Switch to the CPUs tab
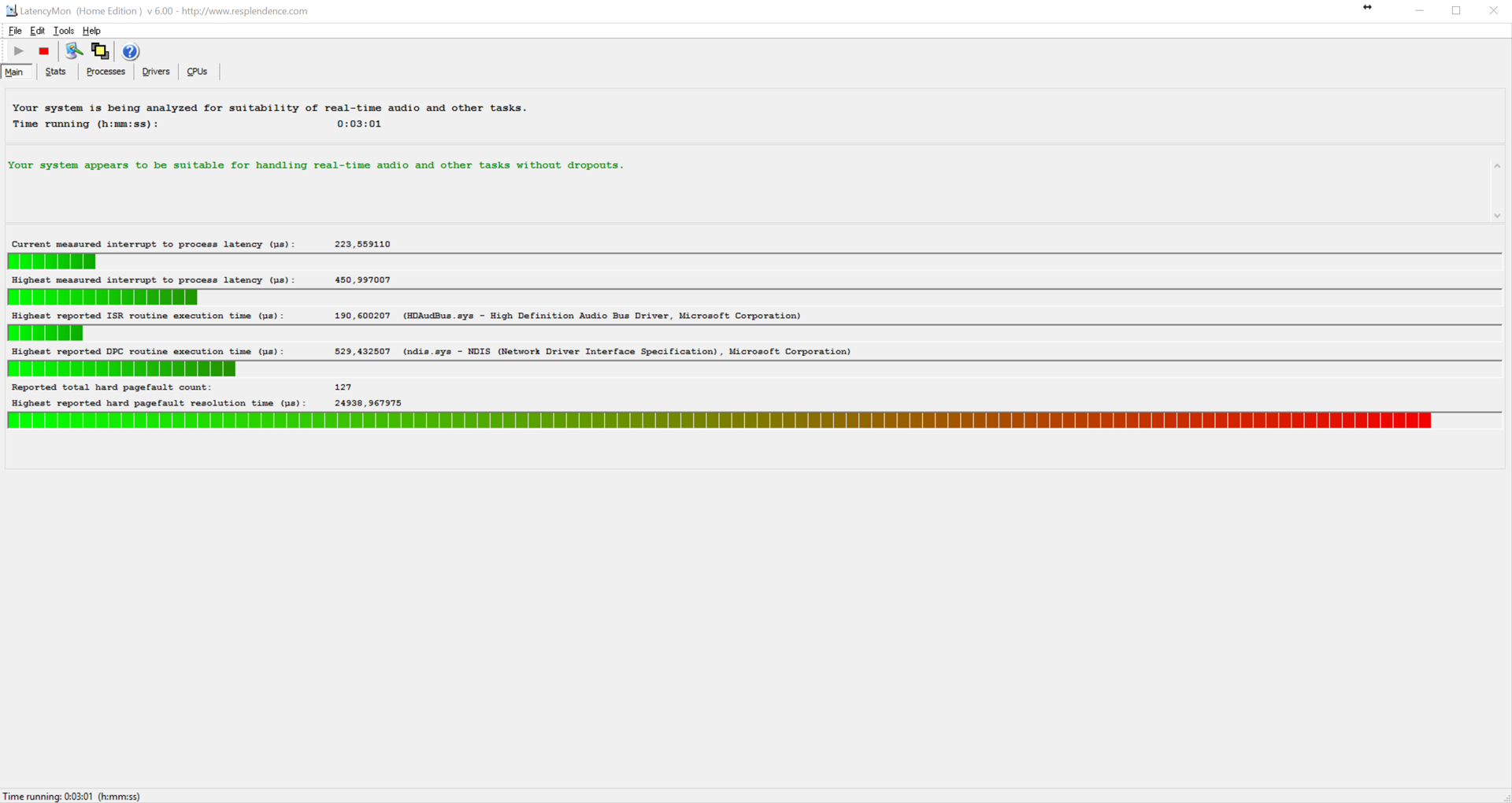The height and width of the screenshot is (803, 1512). pos(197,72)
